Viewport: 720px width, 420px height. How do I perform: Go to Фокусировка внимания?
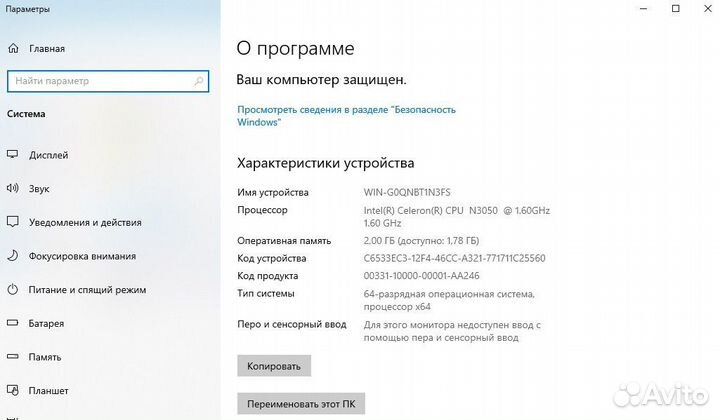[x=82, y=256]
